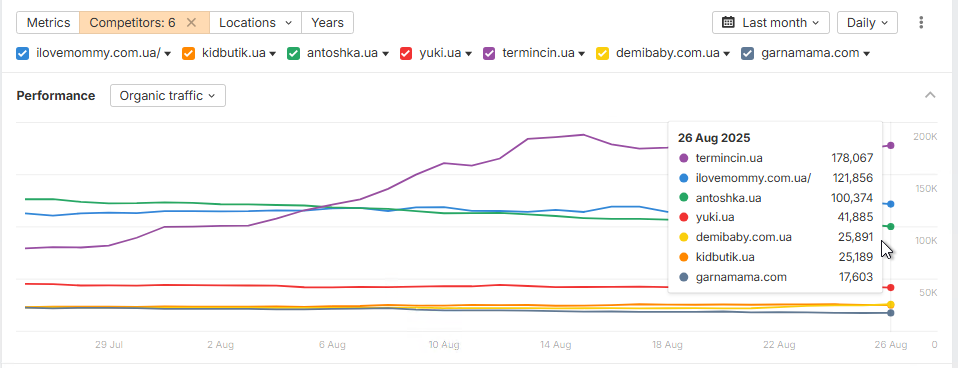Image resolution: width=958 pixels, height=368 pixels.
Task: Open the Locations filter dropdown
Action: point(255,23)
